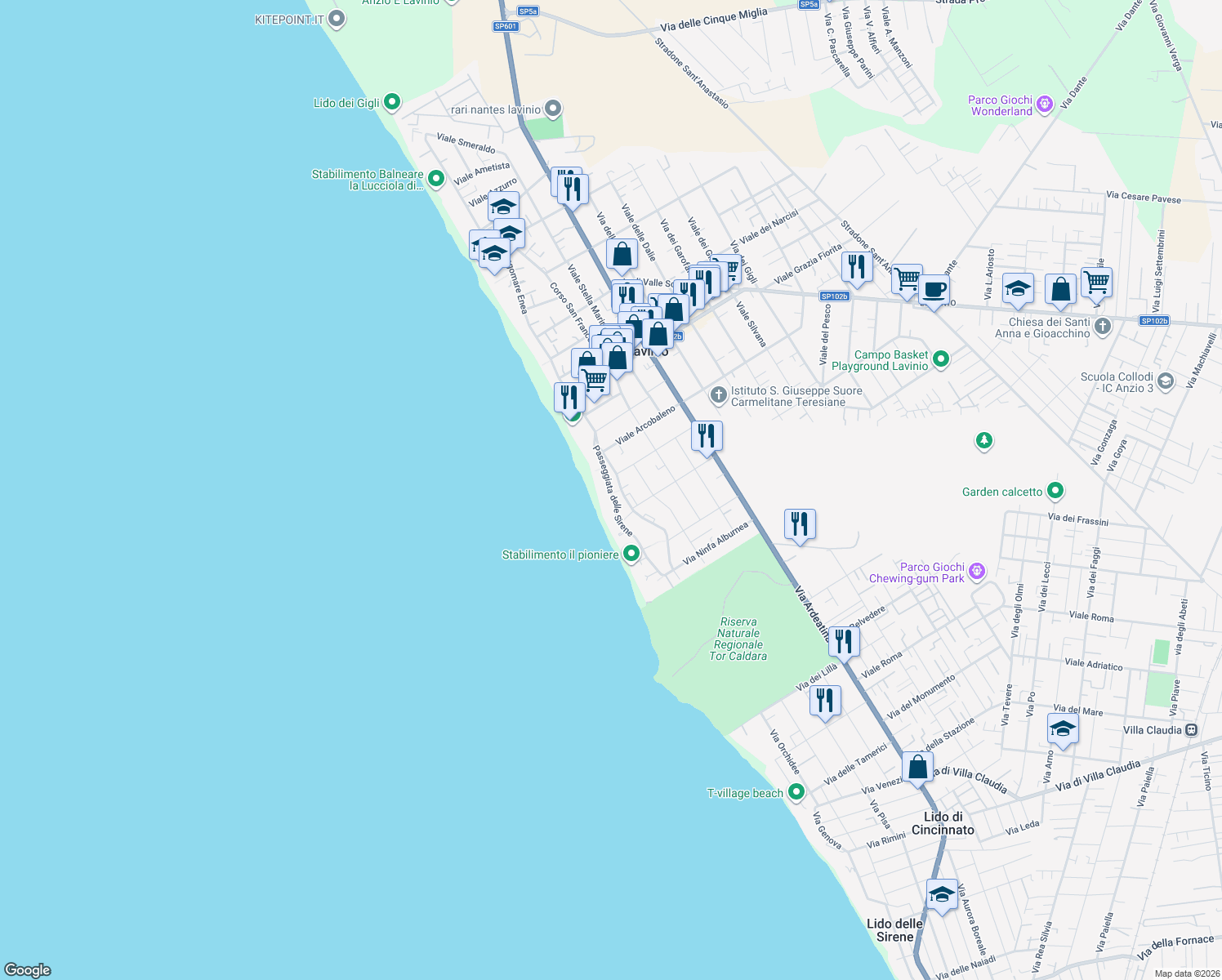This screenshot has width=1222, height=980.
Task: Select the shopping bag pin near Lido di Cincinnato
Action: pyautogui.click(x=917, y=766)
